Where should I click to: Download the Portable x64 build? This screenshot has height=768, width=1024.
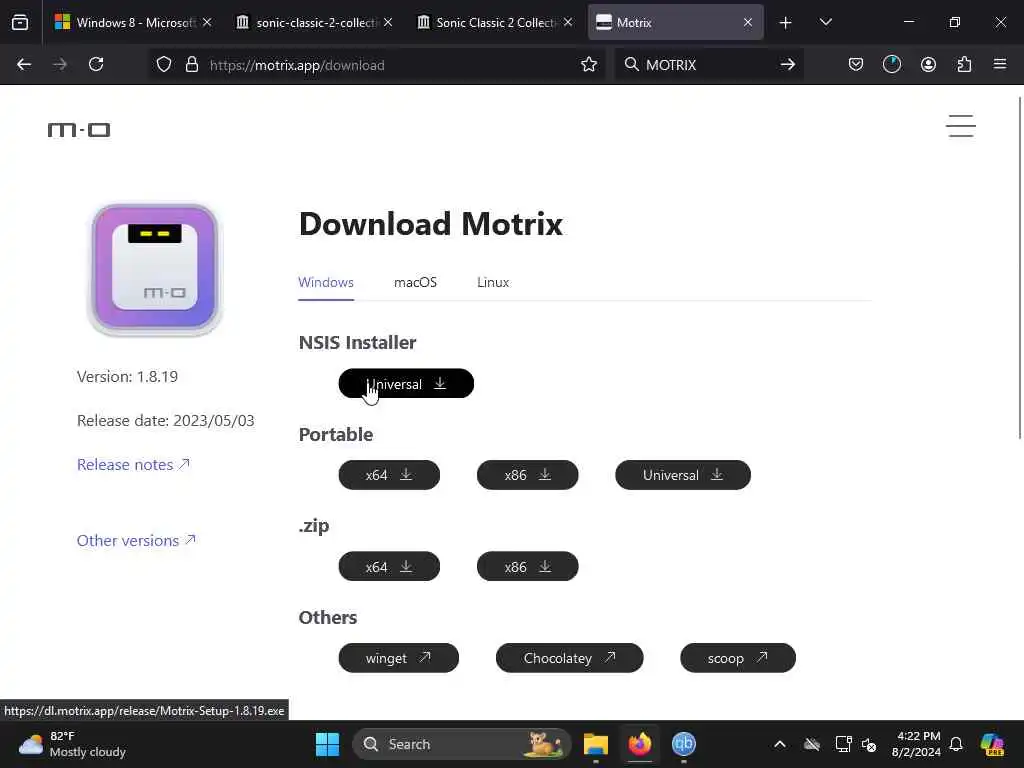pos(389,475)
